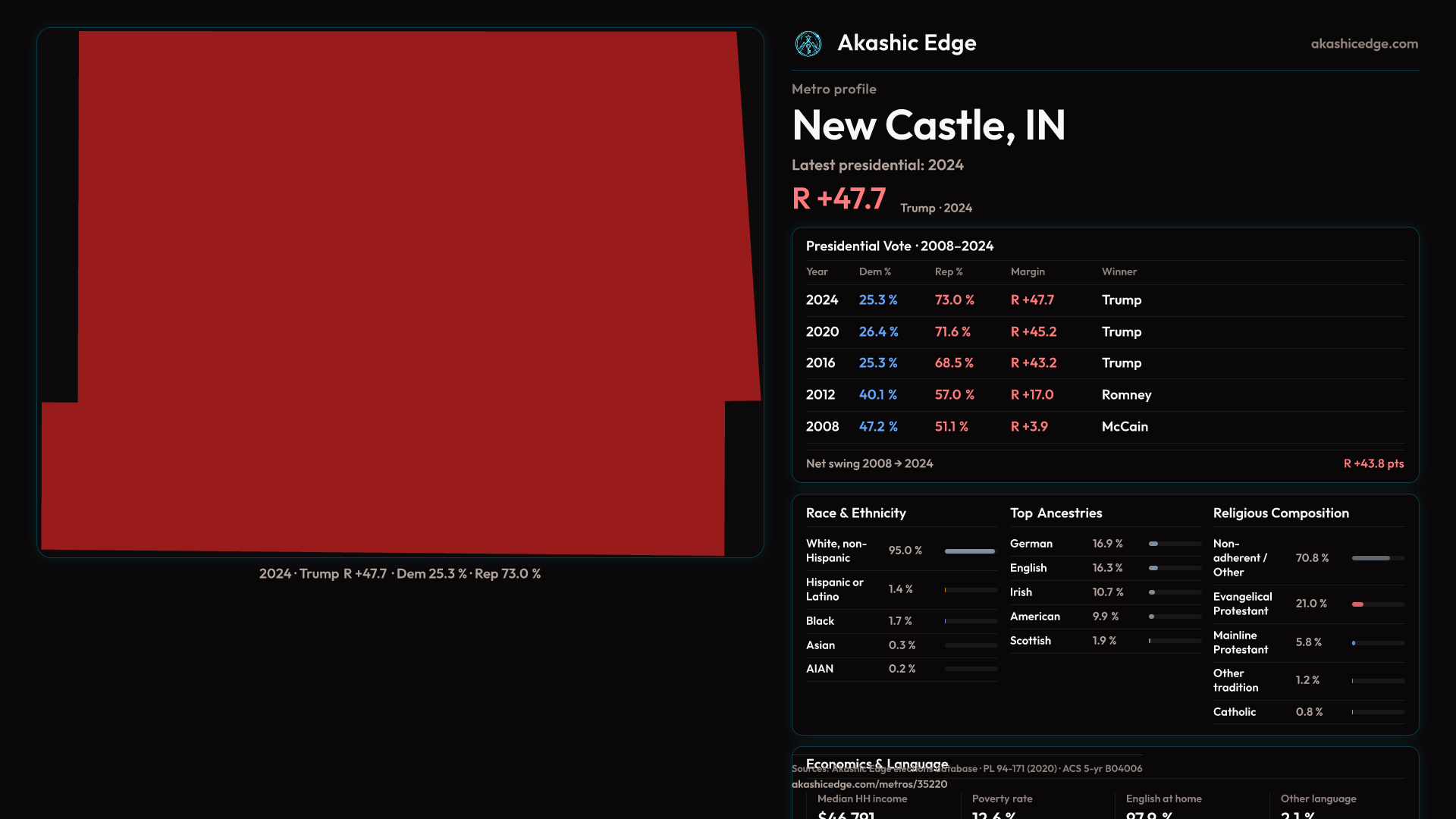This screenshot has width=1456, height=819.
Task: Click the Religious Composition section heading
Action: (x=1280, y=513)
